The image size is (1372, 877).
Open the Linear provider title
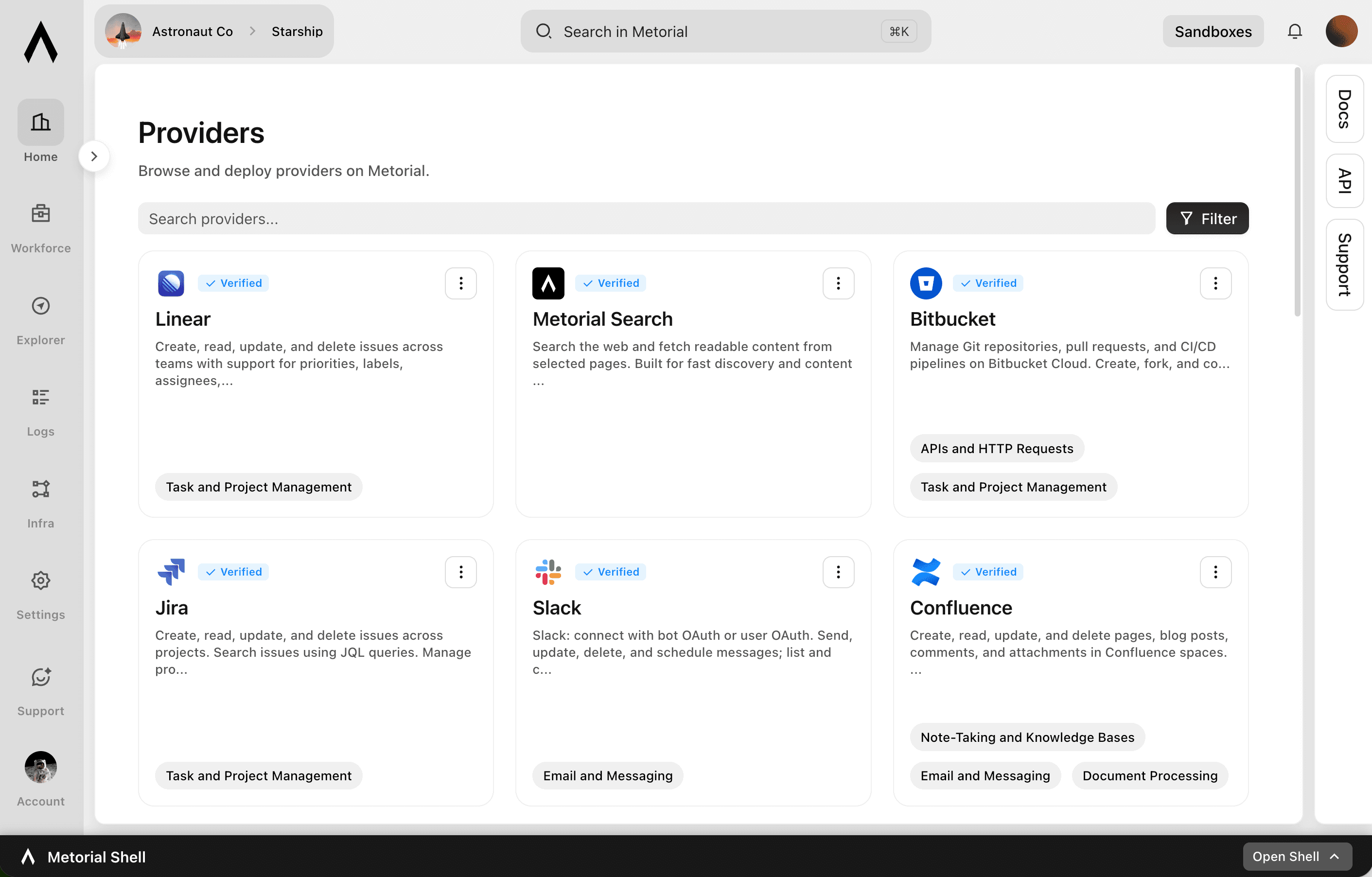pyautogui.click(x=182, y=319)
